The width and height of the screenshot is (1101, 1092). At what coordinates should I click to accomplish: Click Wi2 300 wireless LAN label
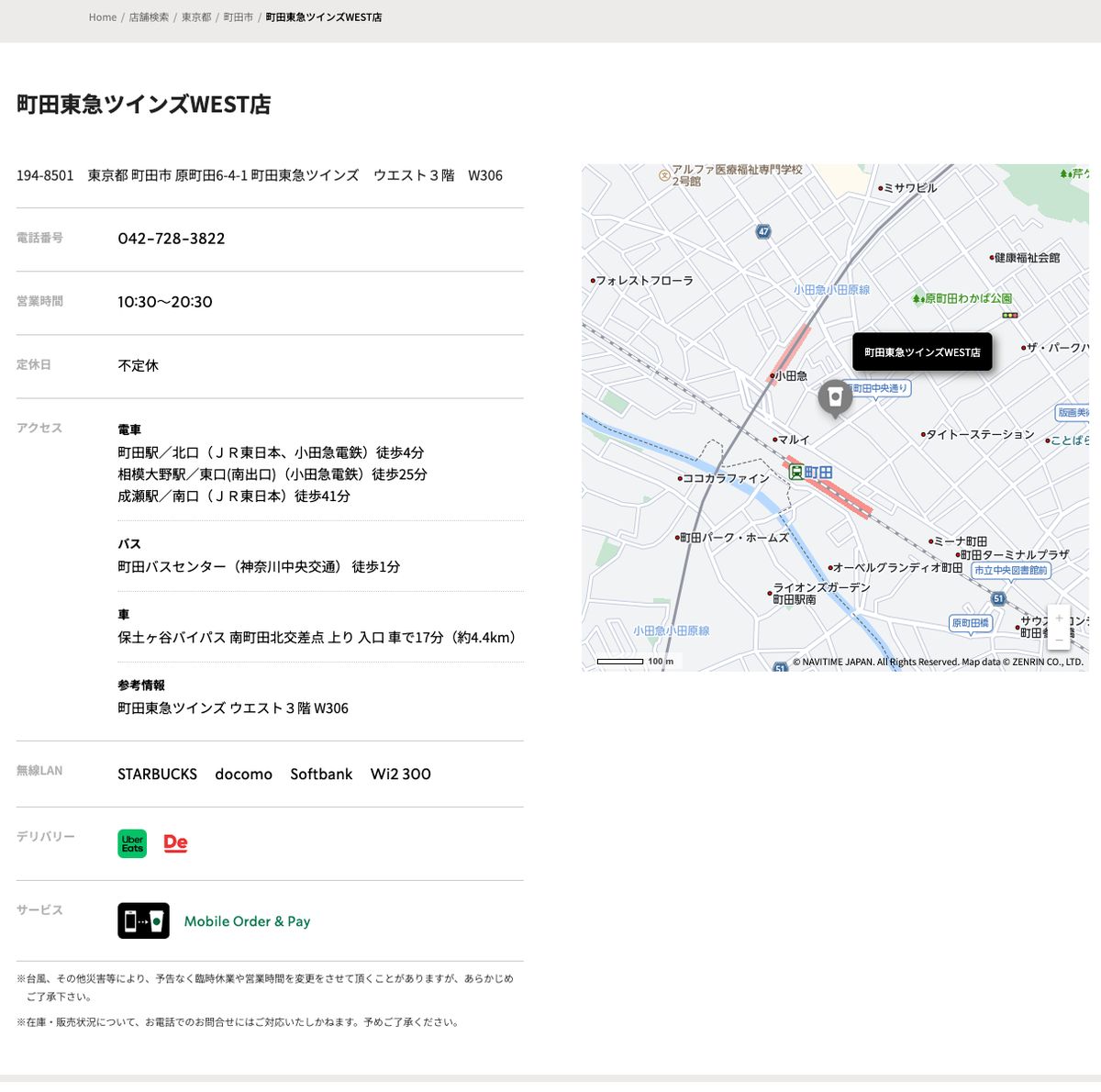click(401, 774)
